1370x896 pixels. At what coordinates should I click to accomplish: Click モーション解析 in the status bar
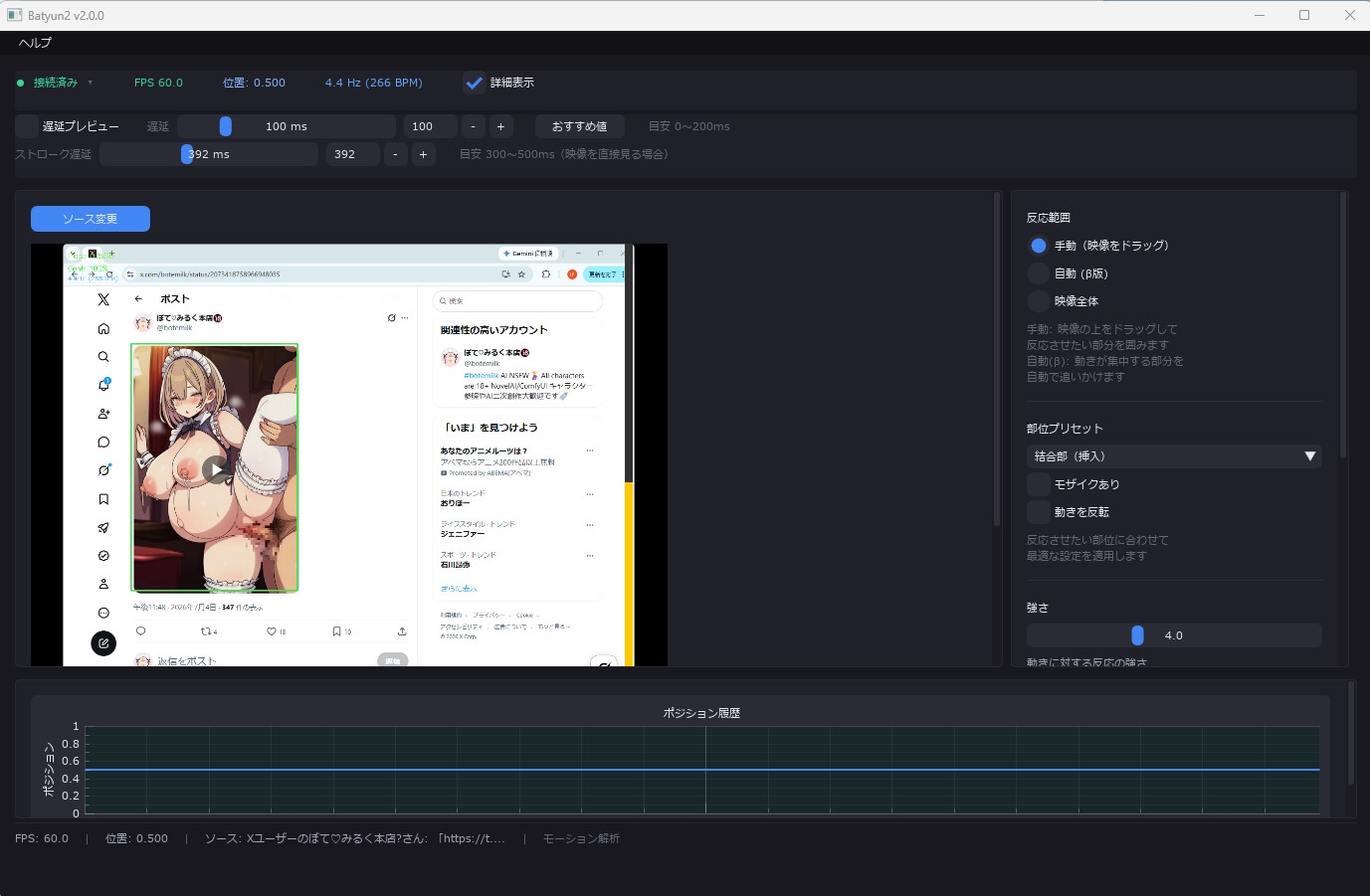[581, 838]
